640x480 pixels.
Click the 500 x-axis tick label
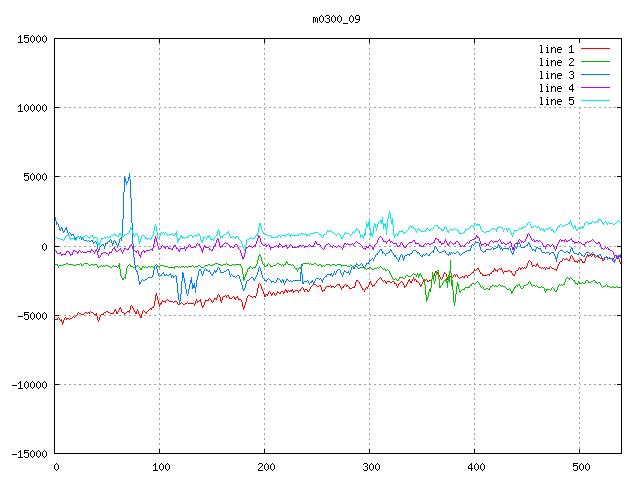(x=579, y=467)
